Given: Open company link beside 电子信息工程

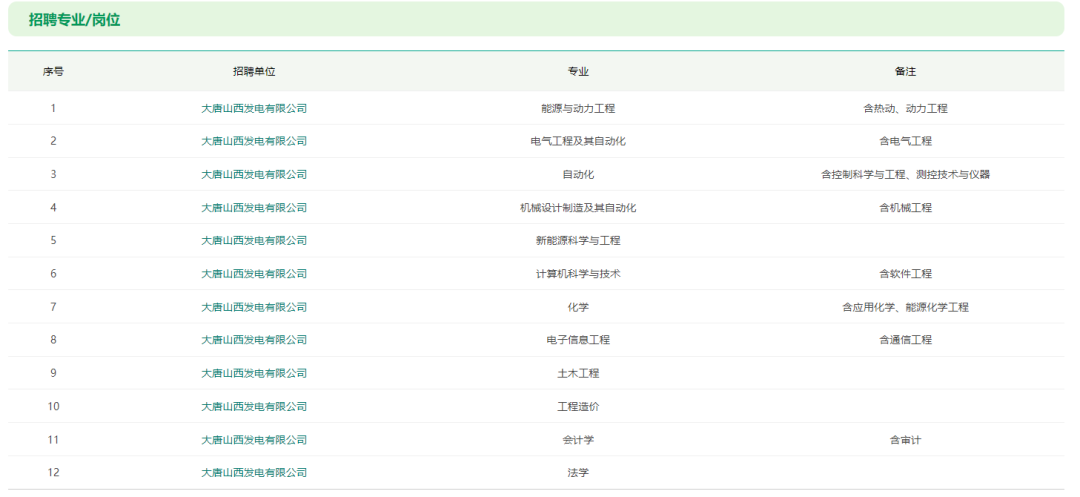Looking at the screenshot, I should pos(254,340).
